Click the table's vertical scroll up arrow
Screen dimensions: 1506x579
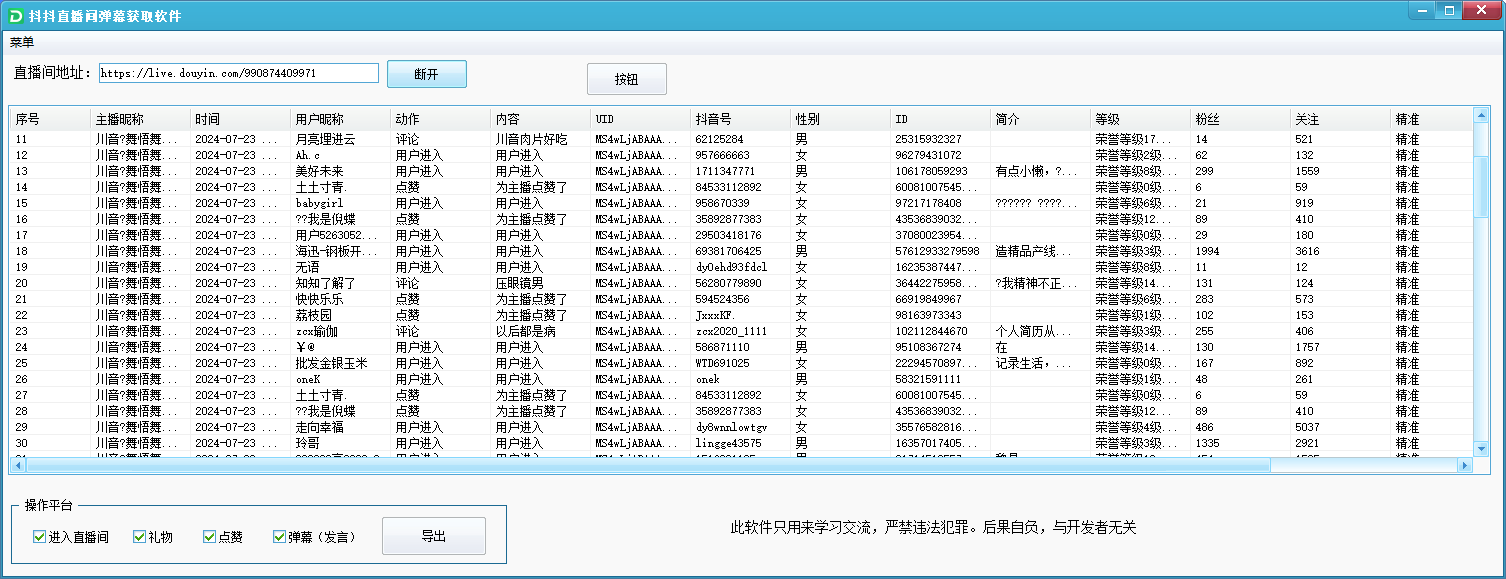(1481, 116)
